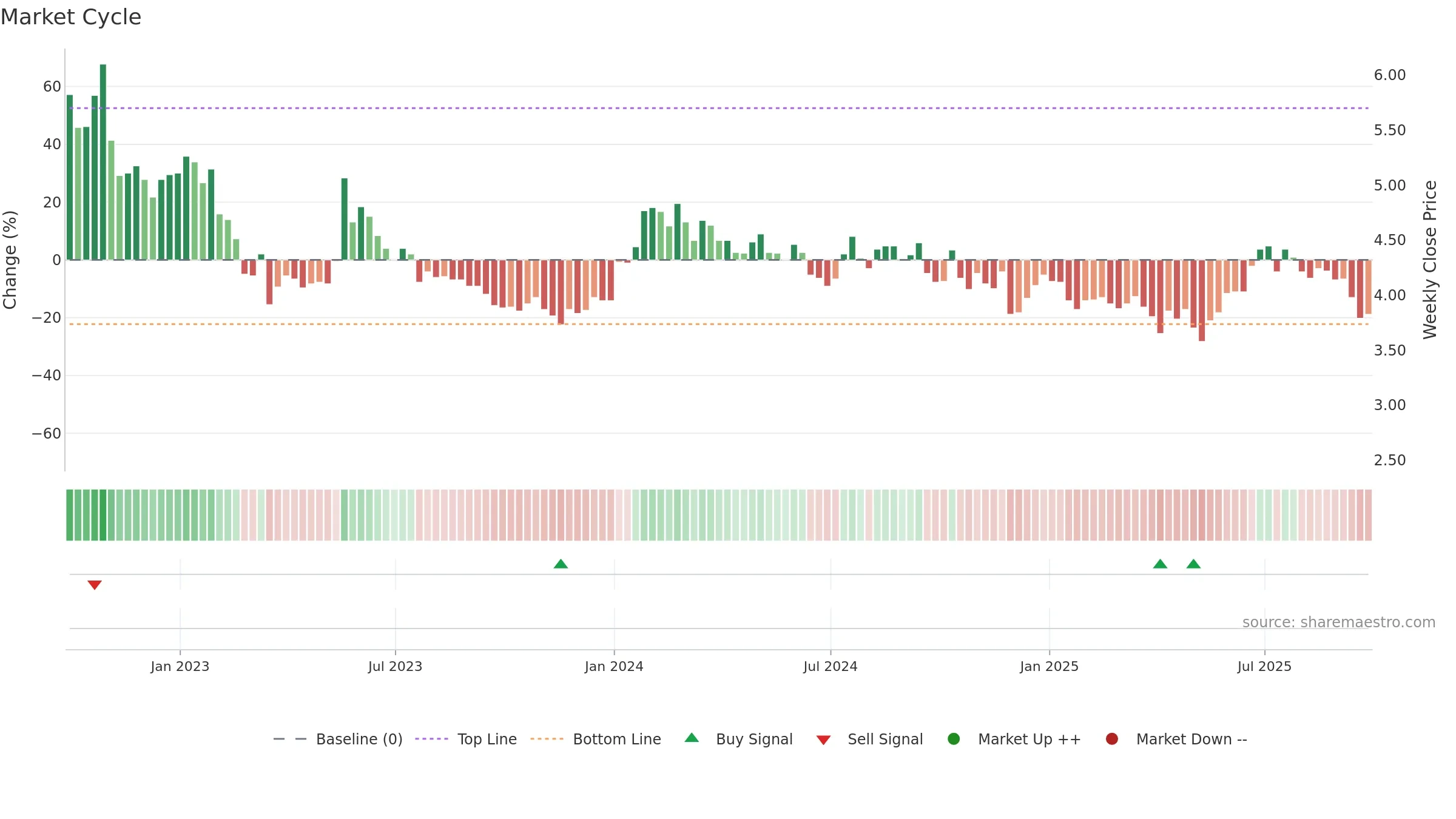Toggle Market Down -- legend entry
Screen dimensions: 1456x819
(1176, 739)
